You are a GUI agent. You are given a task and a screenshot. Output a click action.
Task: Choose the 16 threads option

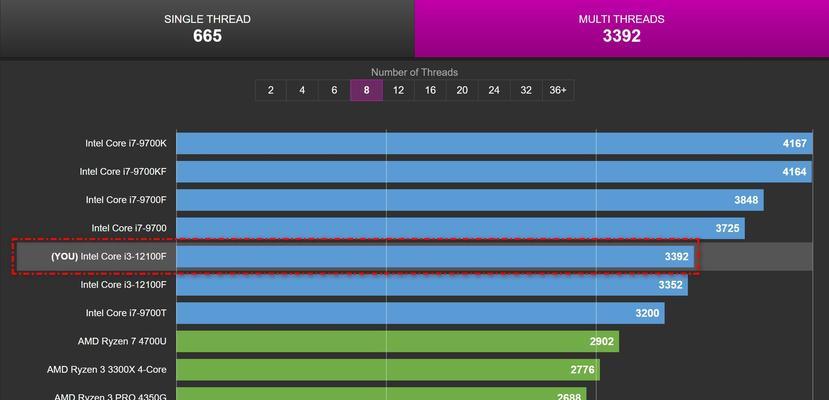[x=430, y=90]
